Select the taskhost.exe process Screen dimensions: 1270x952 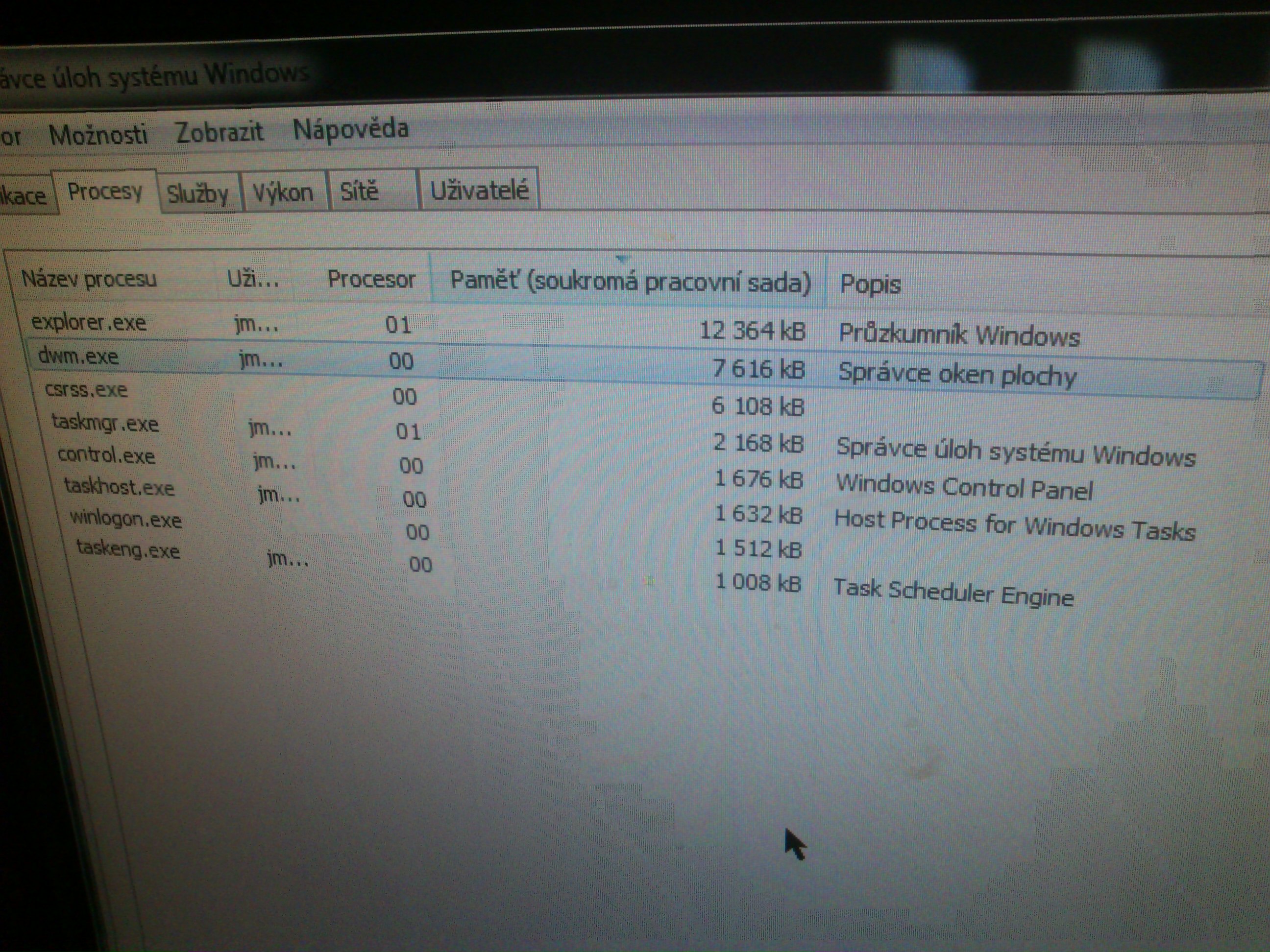click(x=119, y=487)
